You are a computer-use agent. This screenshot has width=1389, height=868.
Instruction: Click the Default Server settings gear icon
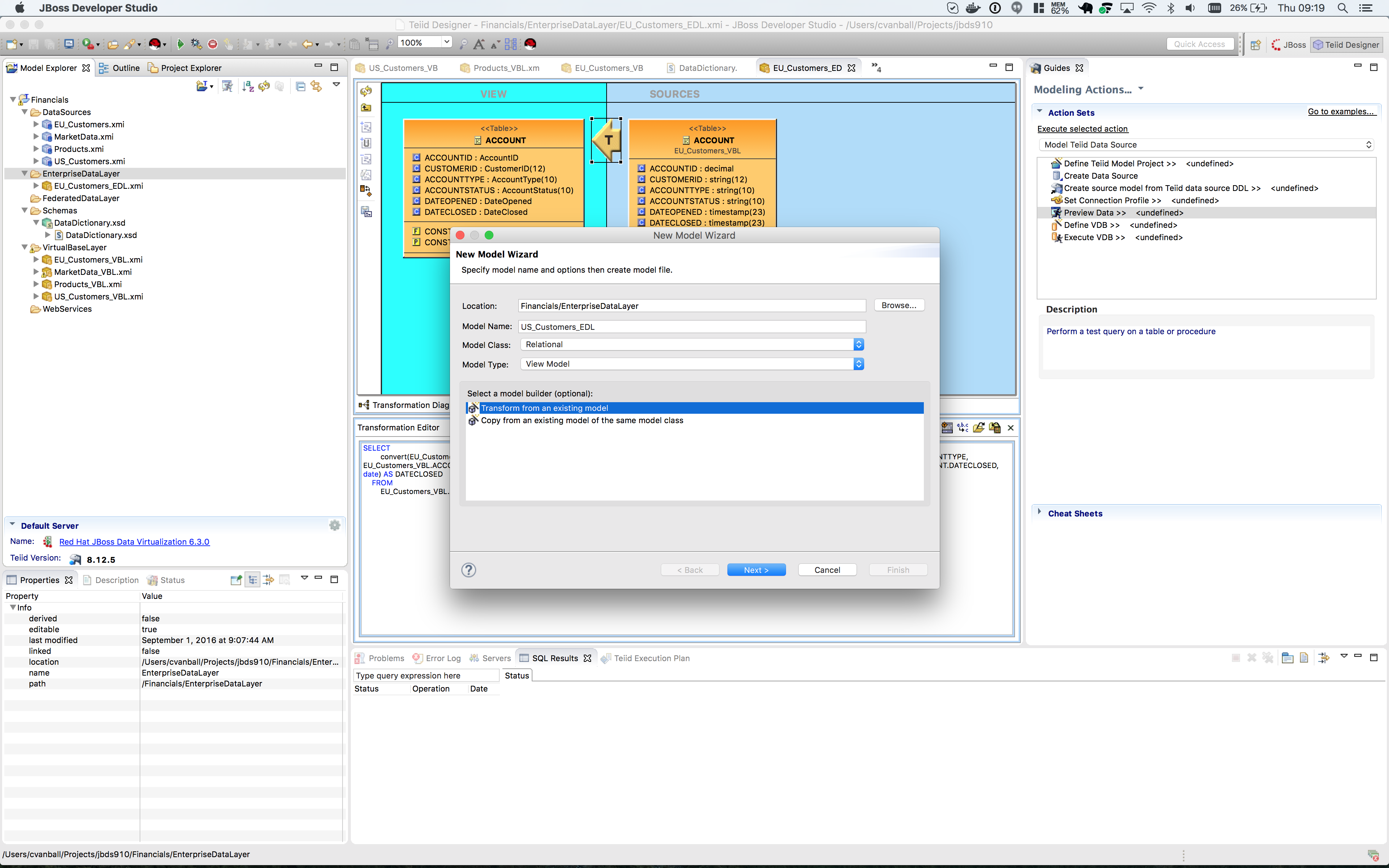335,525
